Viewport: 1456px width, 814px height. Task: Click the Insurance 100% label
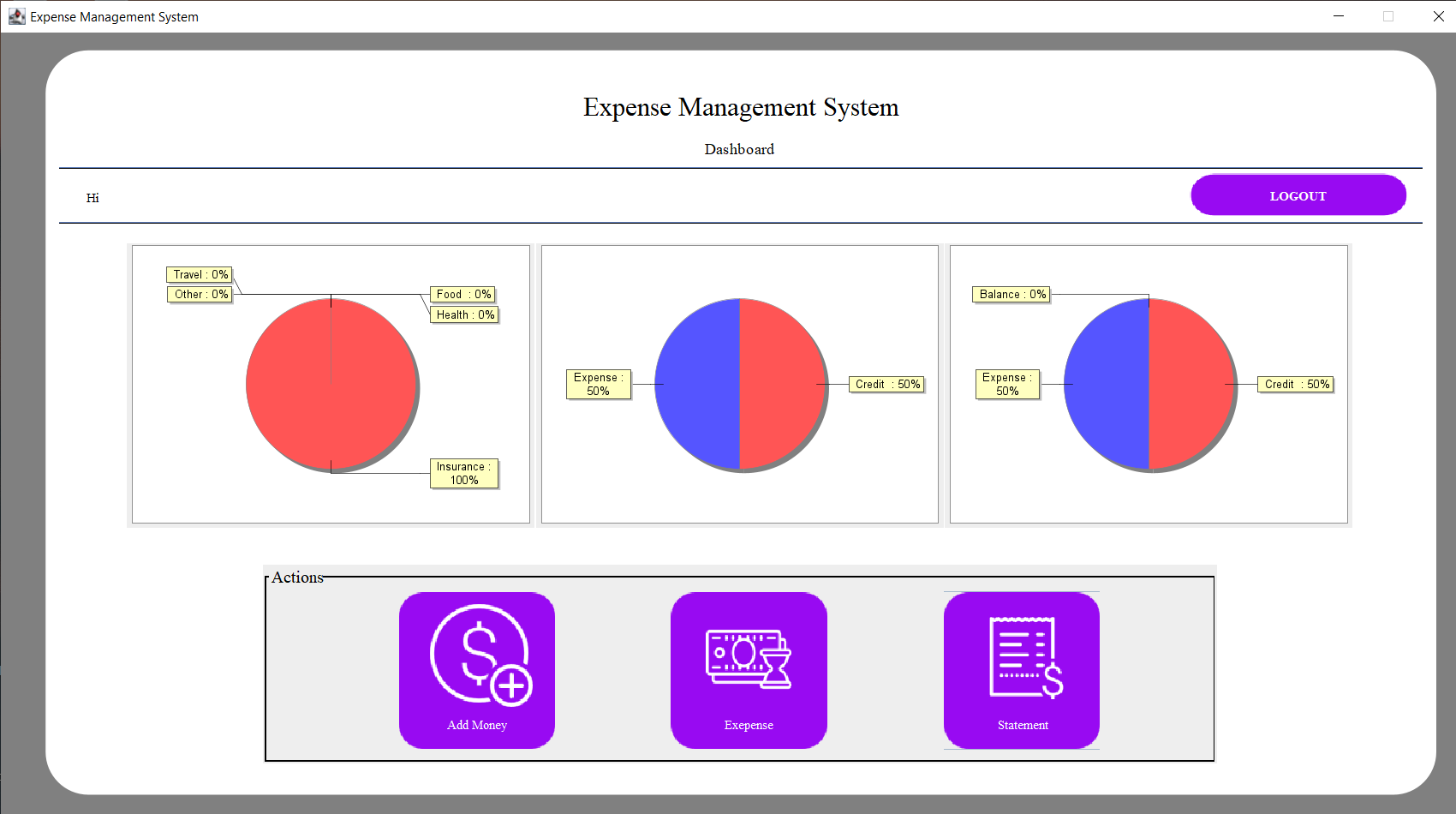[464, 473]
